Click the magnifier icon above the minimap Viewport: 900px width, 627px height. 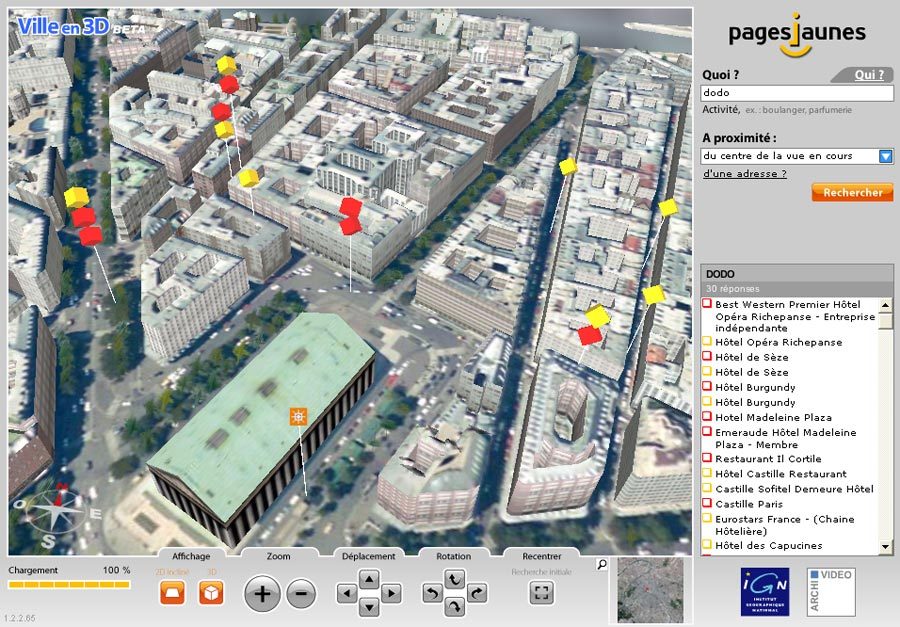tap(602, 565)
